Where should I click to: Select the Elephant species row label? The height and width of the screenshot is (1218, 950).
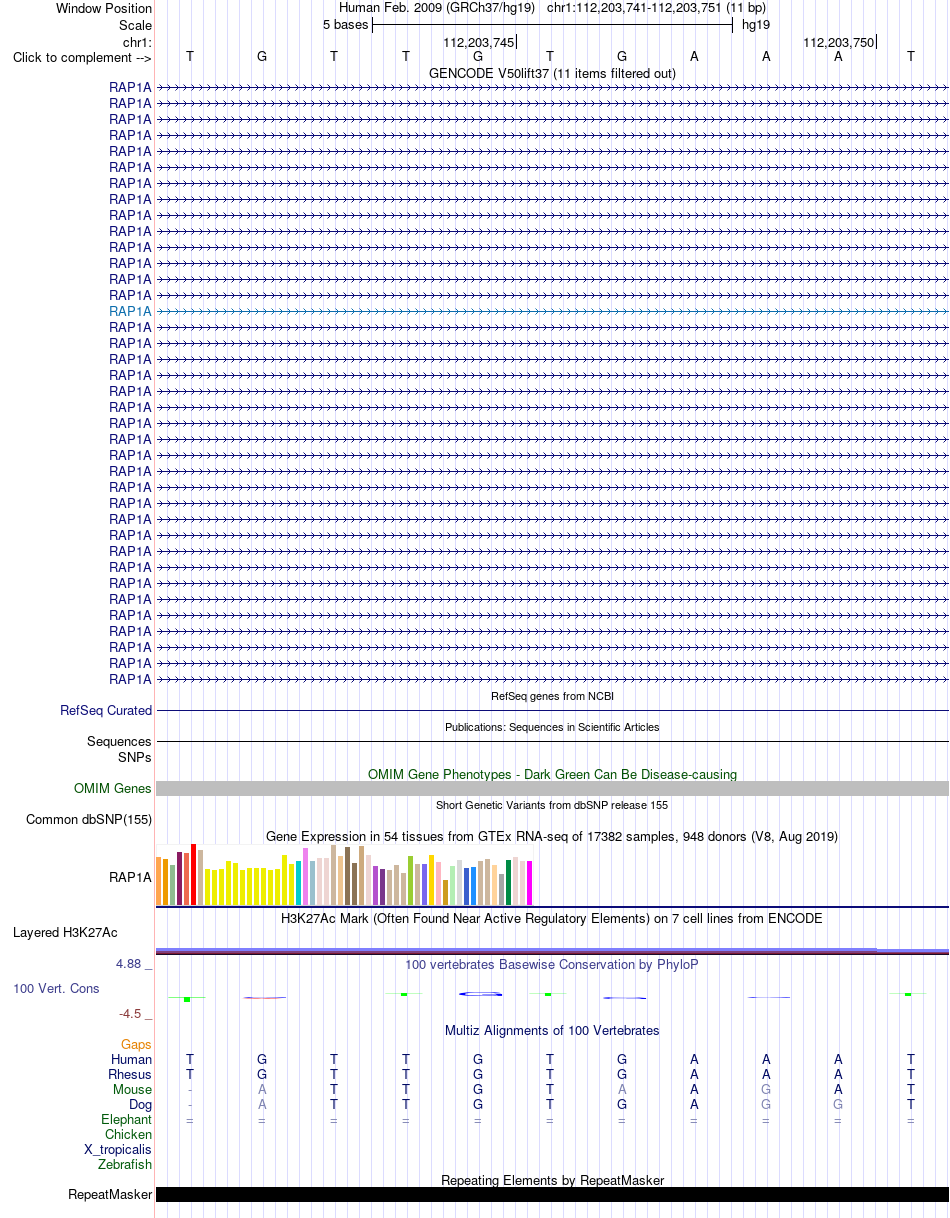pos(126,1119)
